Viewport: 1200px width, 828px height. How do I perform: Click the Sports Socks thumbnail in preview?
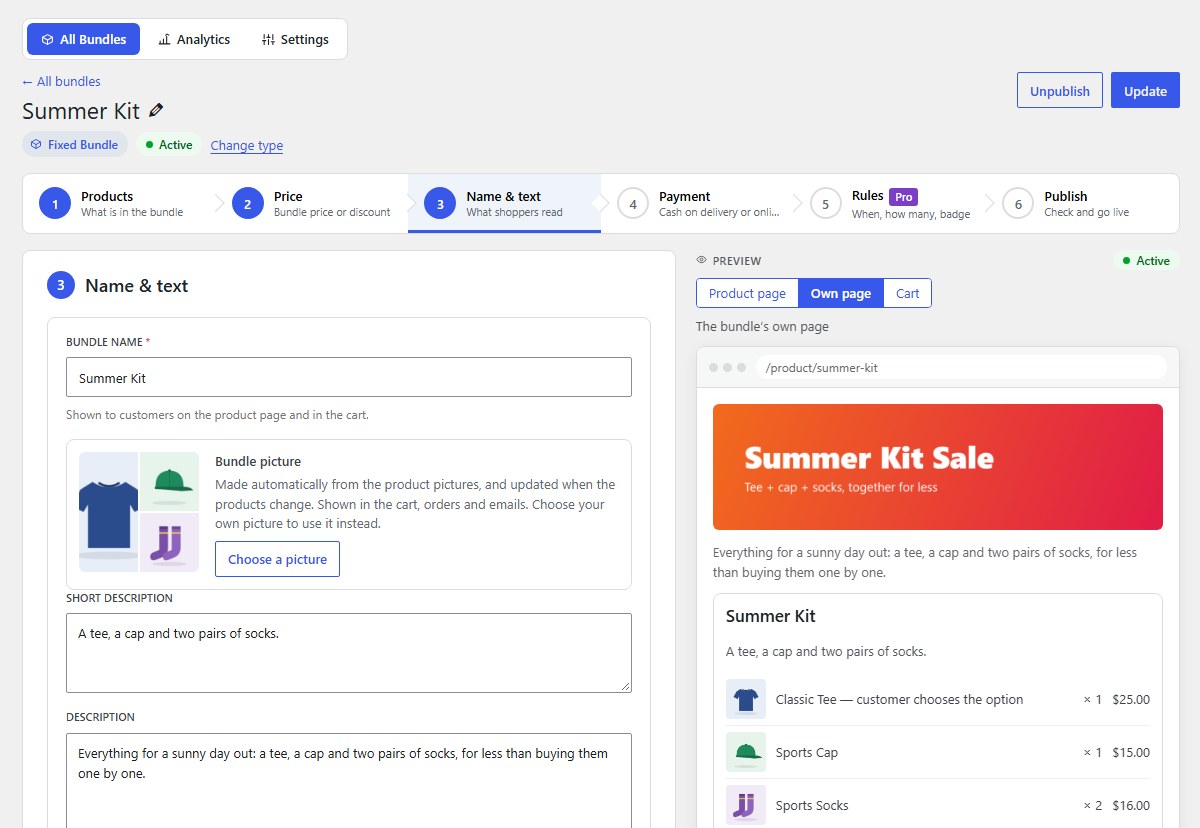click(746, 805)
